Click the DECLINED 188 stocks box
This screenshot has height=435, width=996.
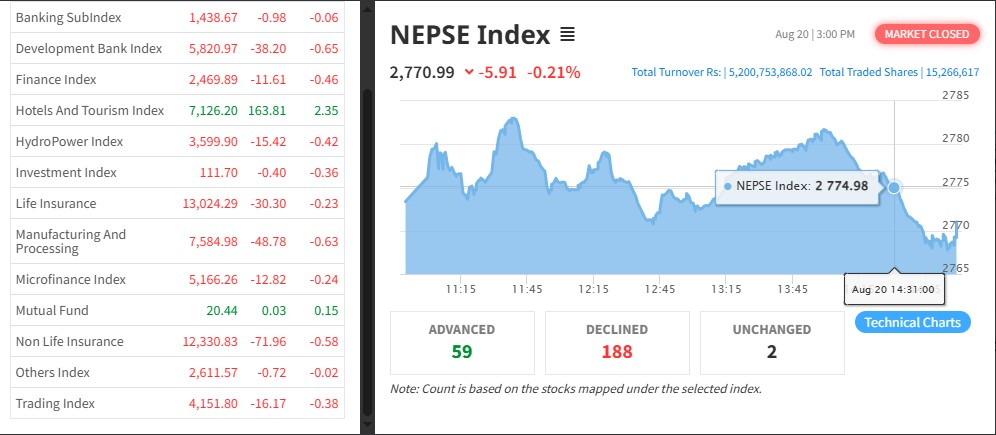click(x=616, y=340)
